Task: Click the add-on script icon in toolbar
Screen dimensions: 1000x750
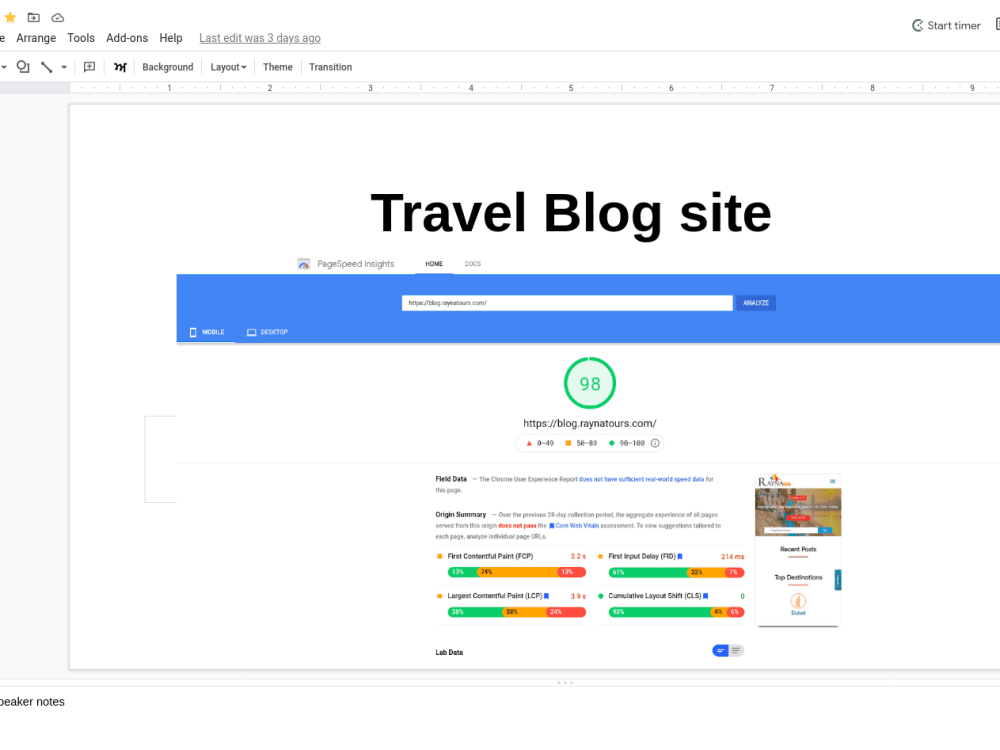Action: pos(120,67)
